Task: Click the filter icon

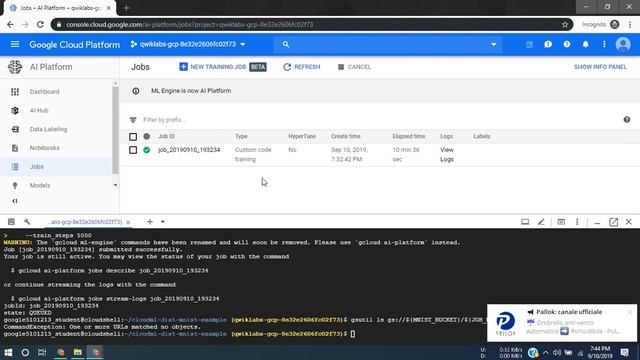Action: [x=133, y=120]
